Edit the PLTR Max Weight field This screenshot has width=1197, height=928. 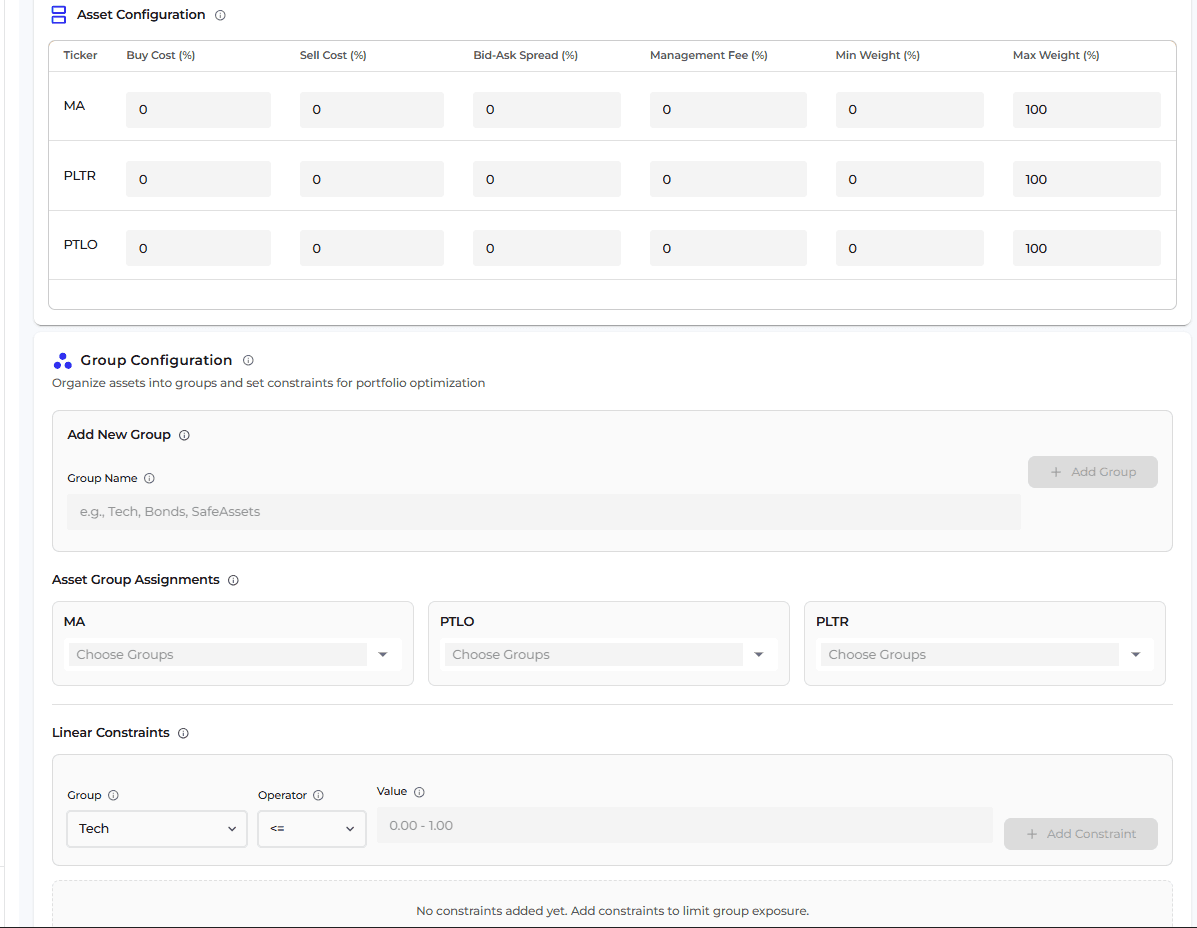tap(1086, 180)
